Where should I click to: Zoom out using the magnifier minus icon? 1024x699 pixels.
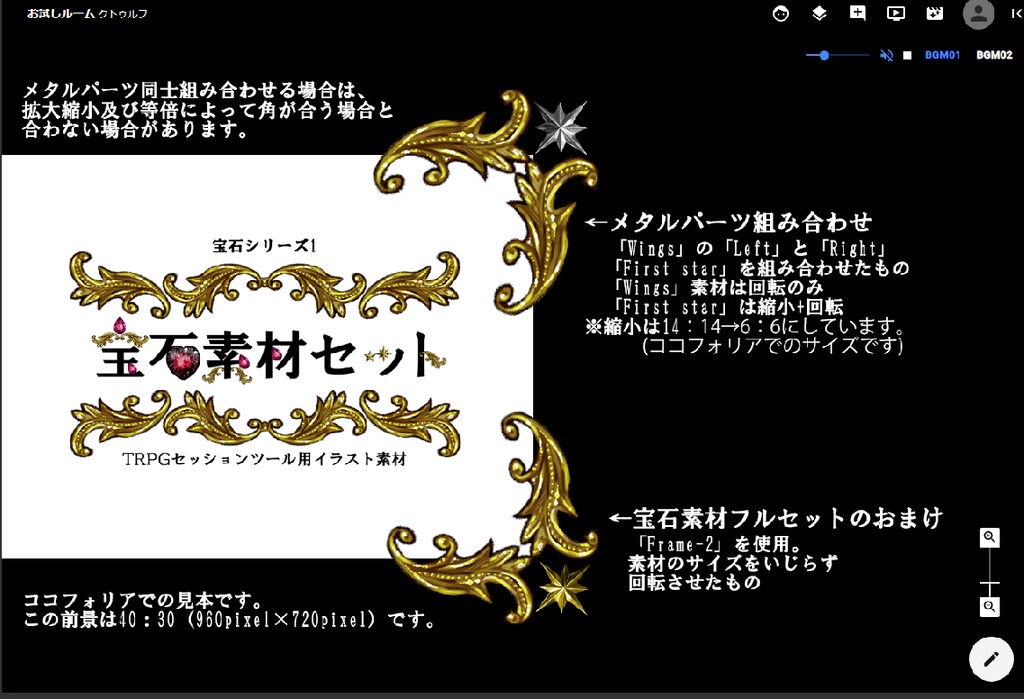pyautogui.click(x=988, y=607)
